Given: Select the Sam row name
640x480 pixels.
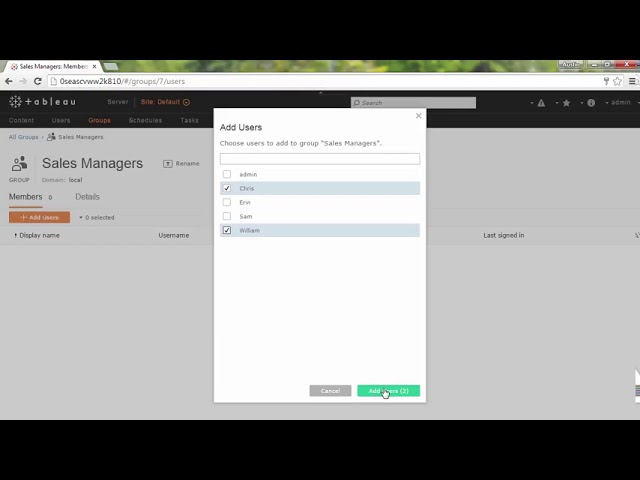Looking at the screenshot, I should [246, 216].
